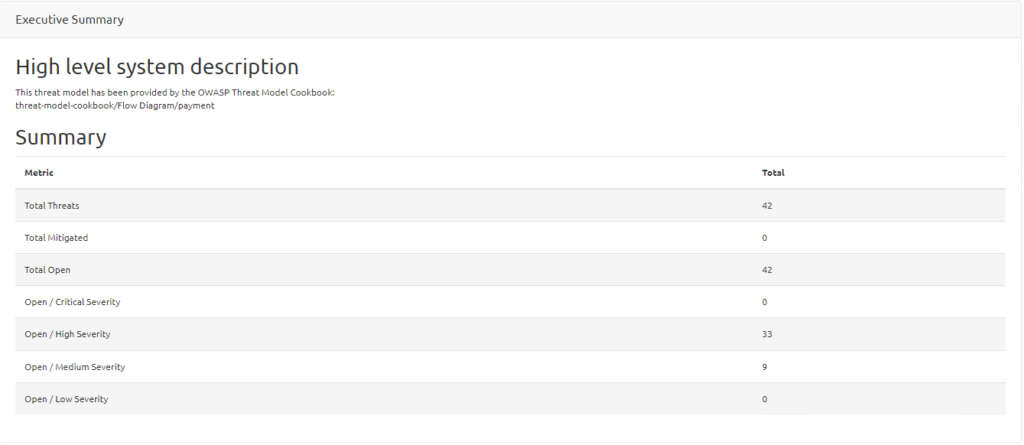This screenshot has height=445, width=1024.
Task: Select the Open / Medium Severity label
Action: click(x=74, y=367)
